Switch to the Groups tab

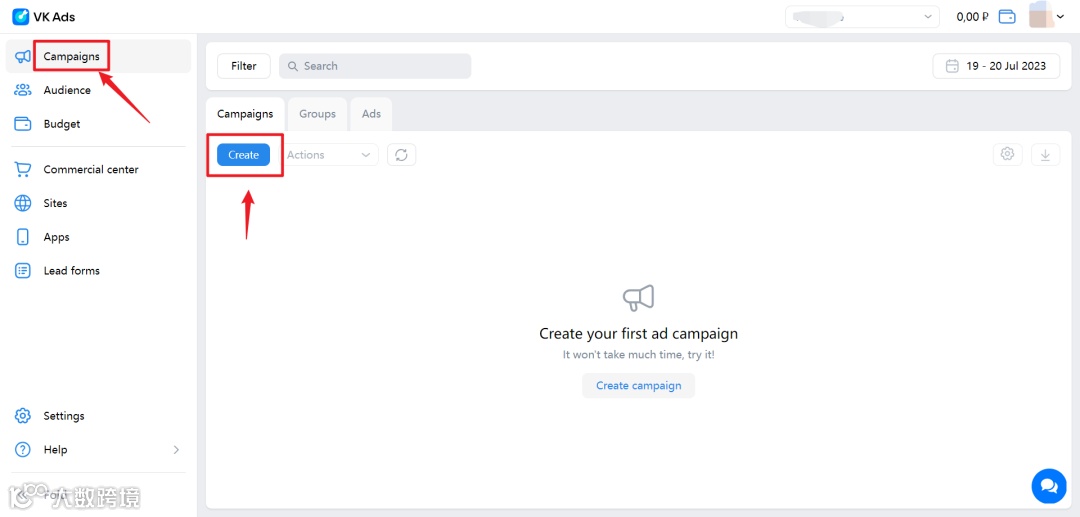coord(317,114)
